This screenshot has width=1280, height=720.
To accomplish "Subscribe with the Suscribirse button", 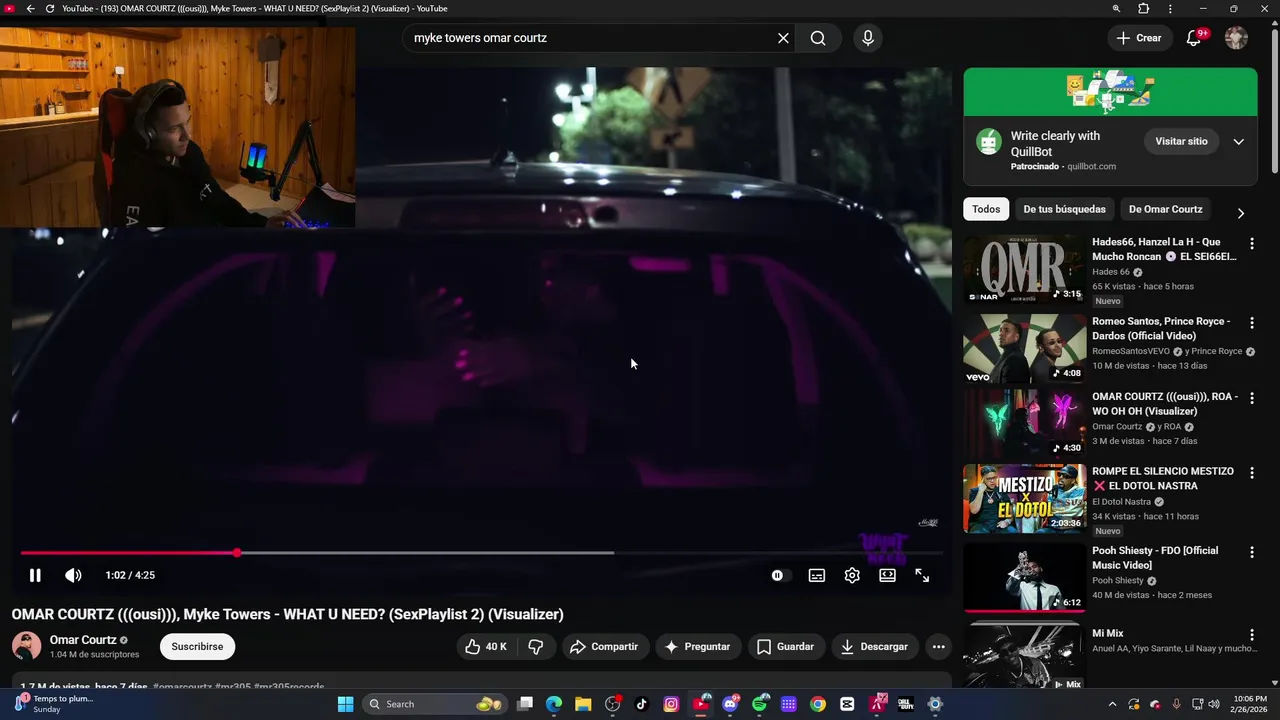I will [x=197, y=647].
